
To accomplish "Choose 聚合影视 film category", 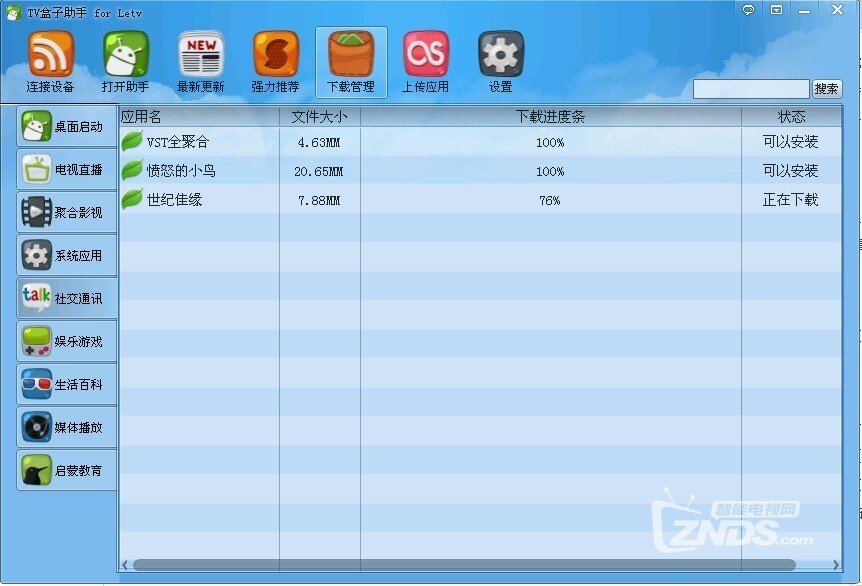I will pyautogui.click(x=67, y=212).
